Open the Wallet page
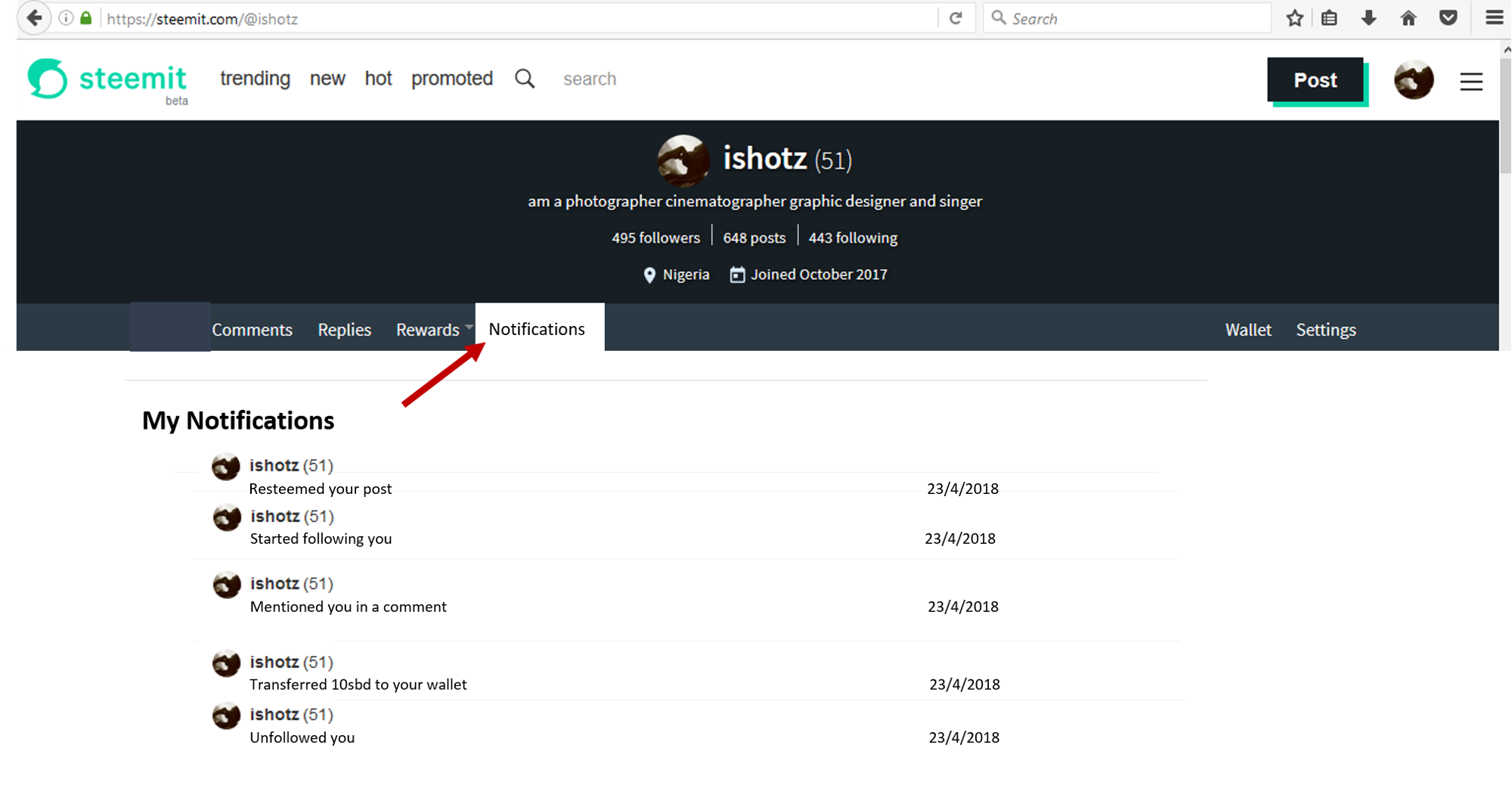Image resolution: width=1512 pixels, height=798 pixels. 1247,330
